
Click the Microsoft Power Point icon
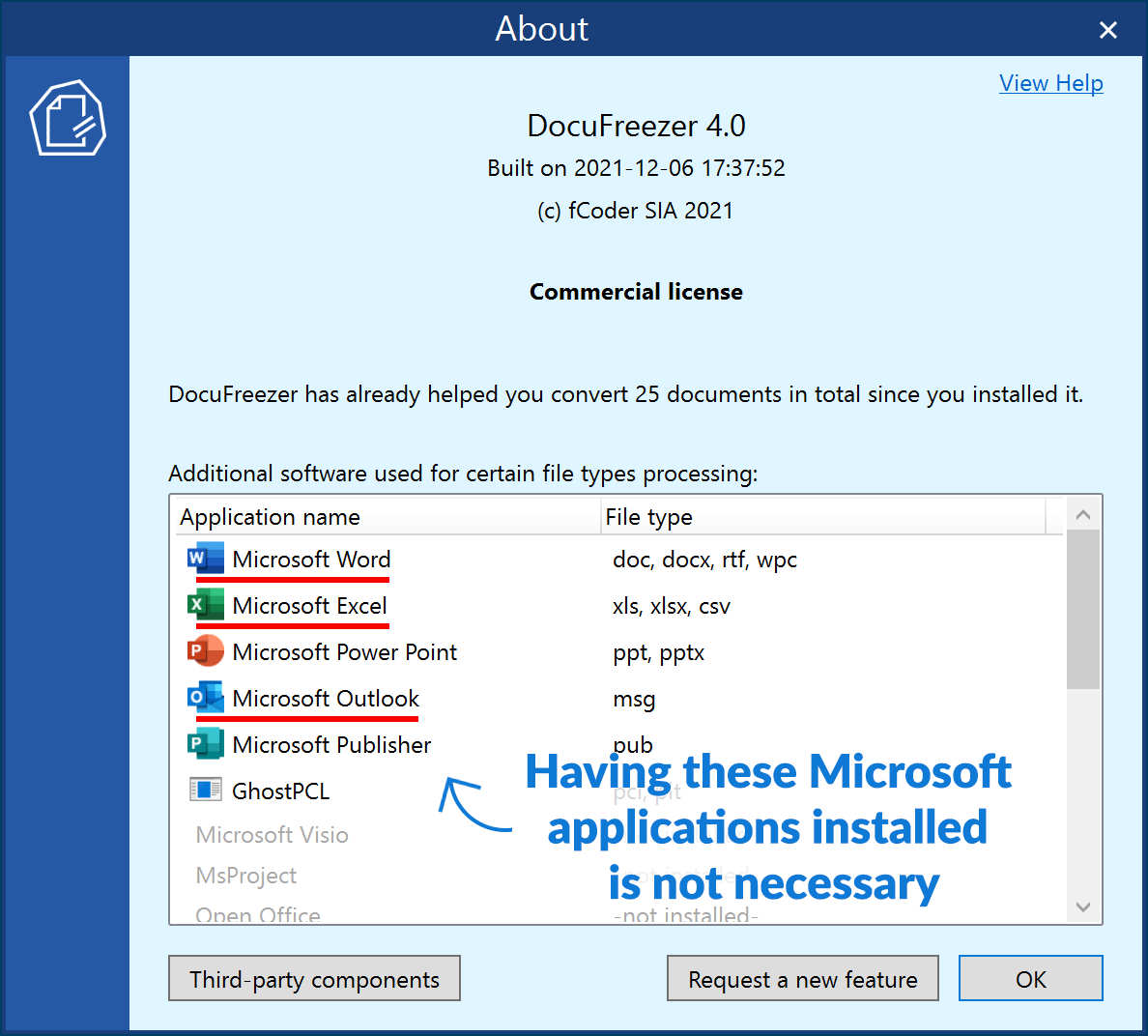[x=206, y=651]
